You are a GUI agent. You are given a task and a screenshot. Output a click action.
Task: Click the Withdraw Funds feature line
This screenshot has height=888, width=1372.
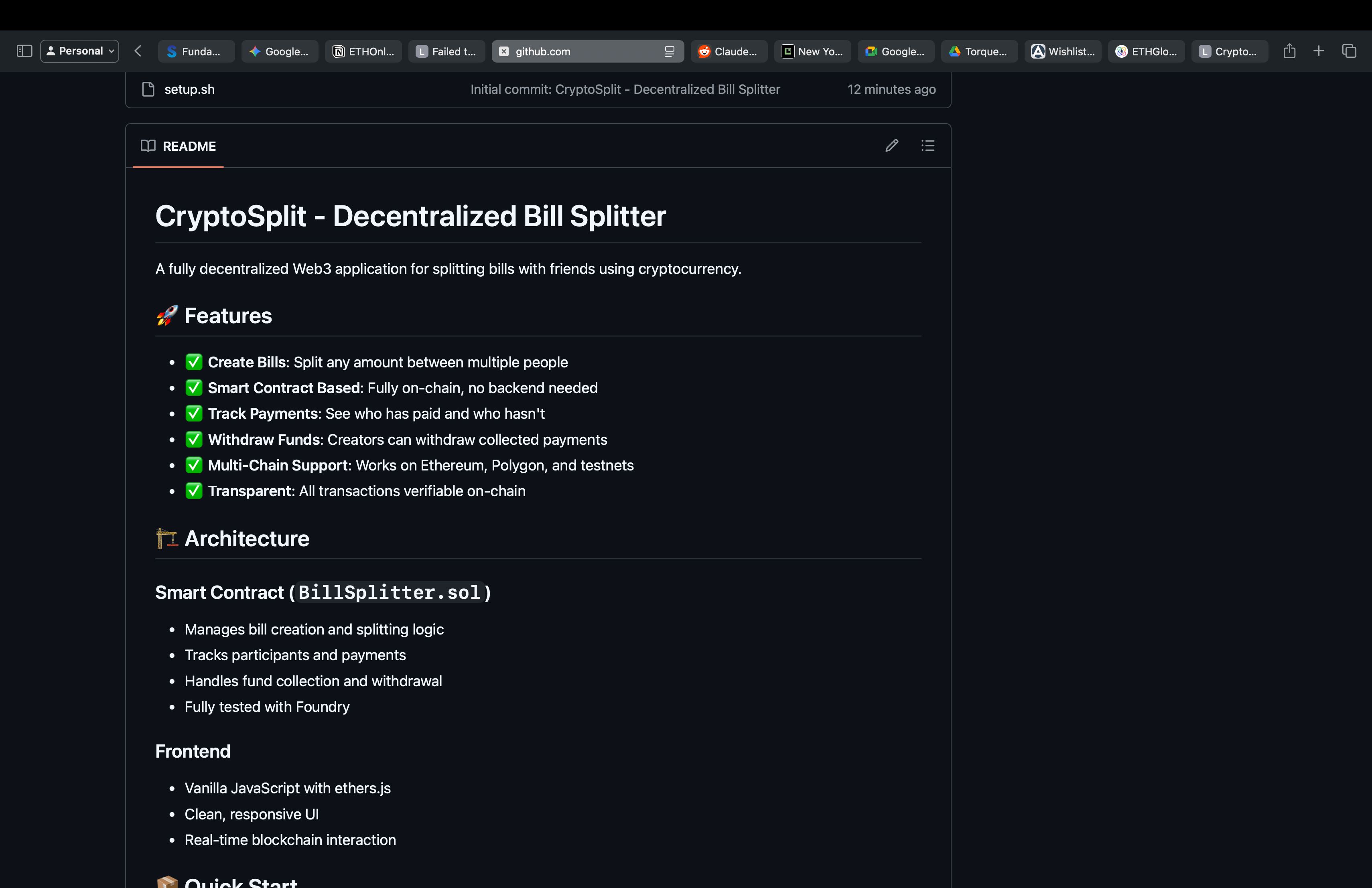pyautogui.click(x=396, y=440)
